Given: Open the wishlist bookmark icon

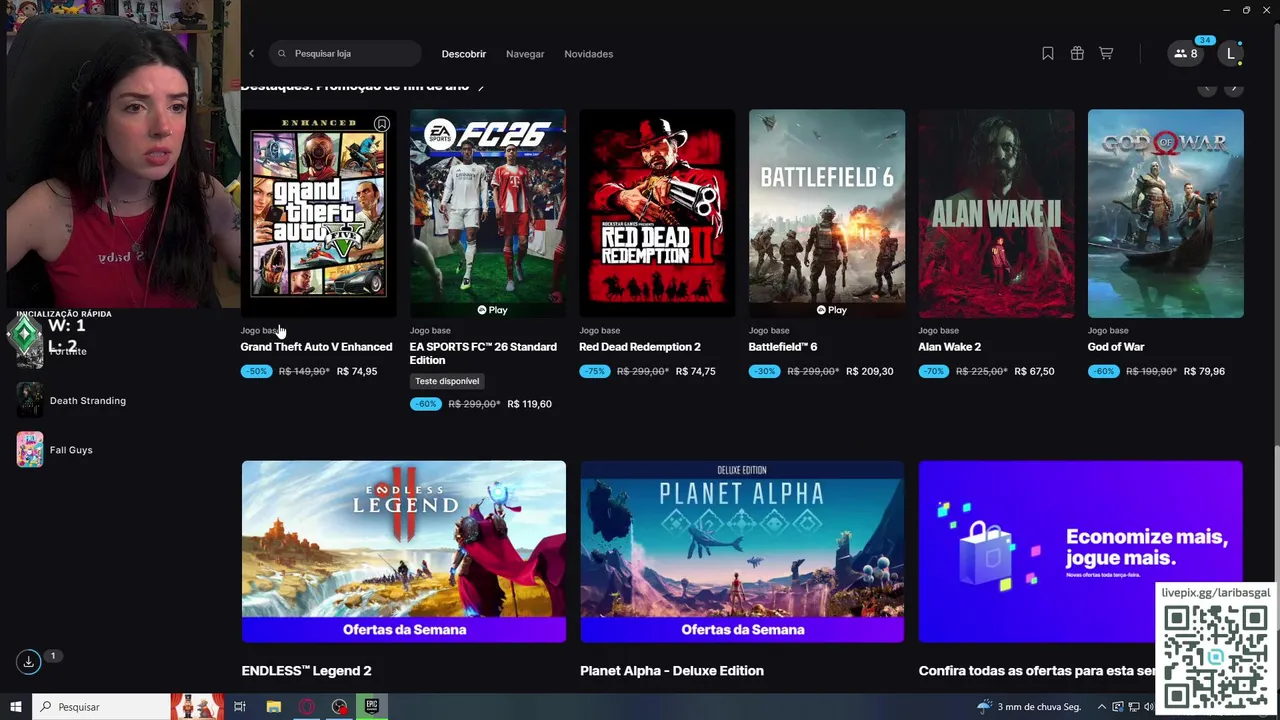Looking at the screenshot, I should 1048,54.
